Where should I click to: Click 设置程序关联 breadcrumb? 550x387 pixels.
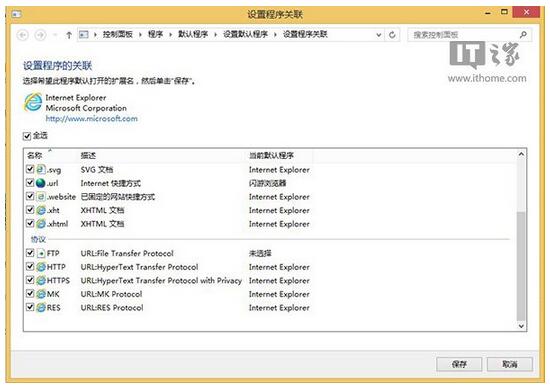pos(305,34)
